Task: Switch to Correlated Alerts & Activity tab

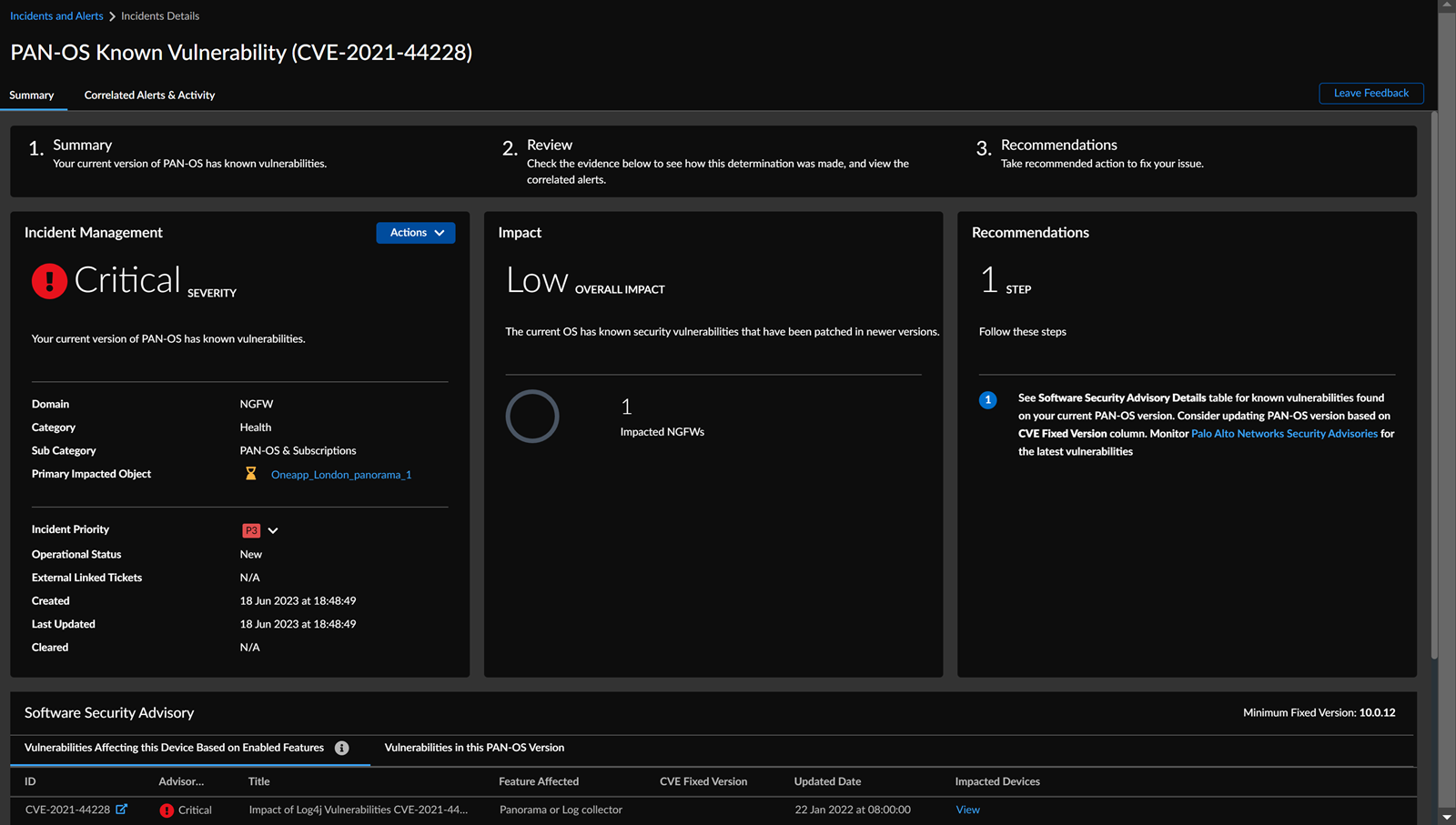Action: pos(149,96)
